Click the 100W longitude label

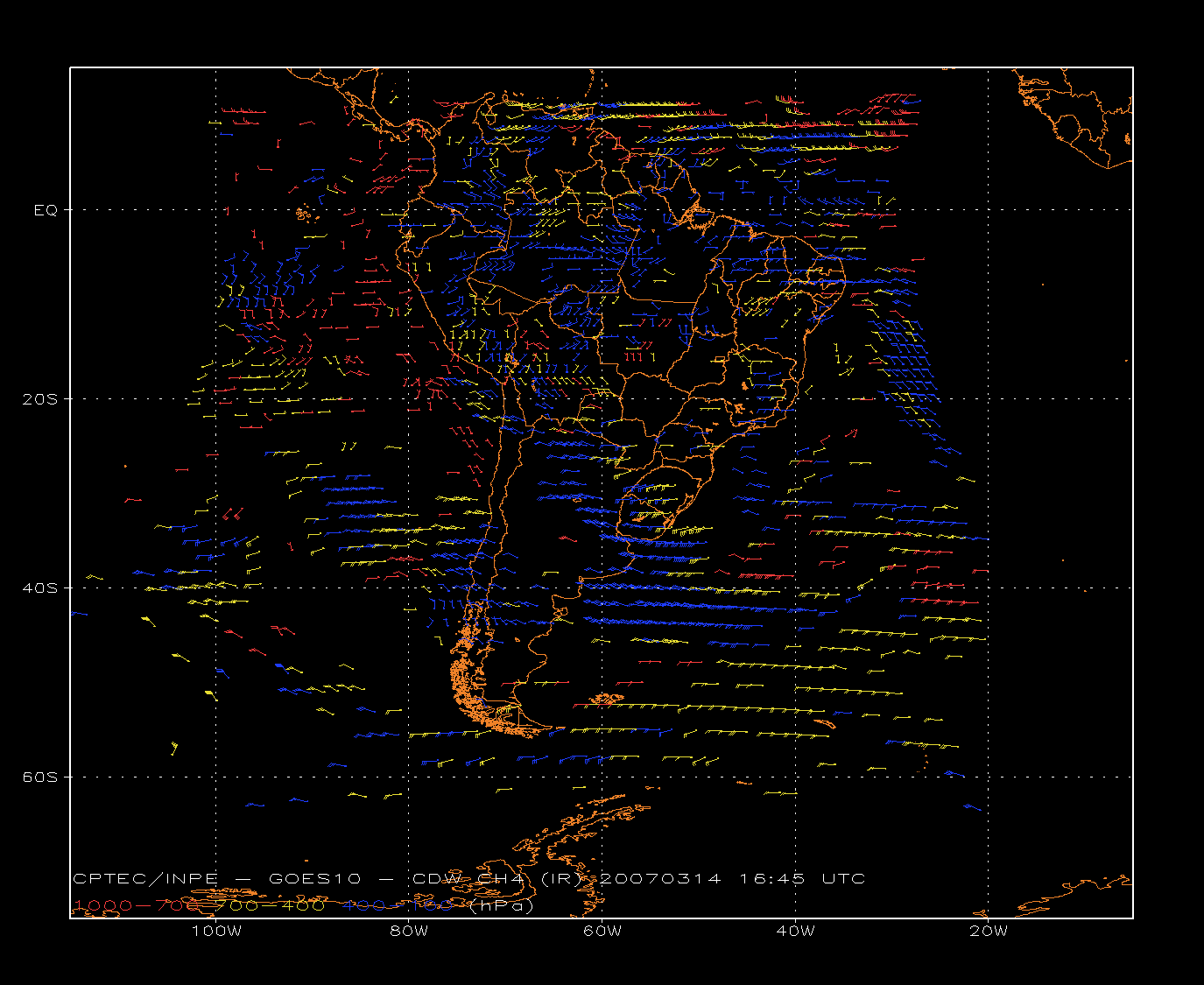216,931
